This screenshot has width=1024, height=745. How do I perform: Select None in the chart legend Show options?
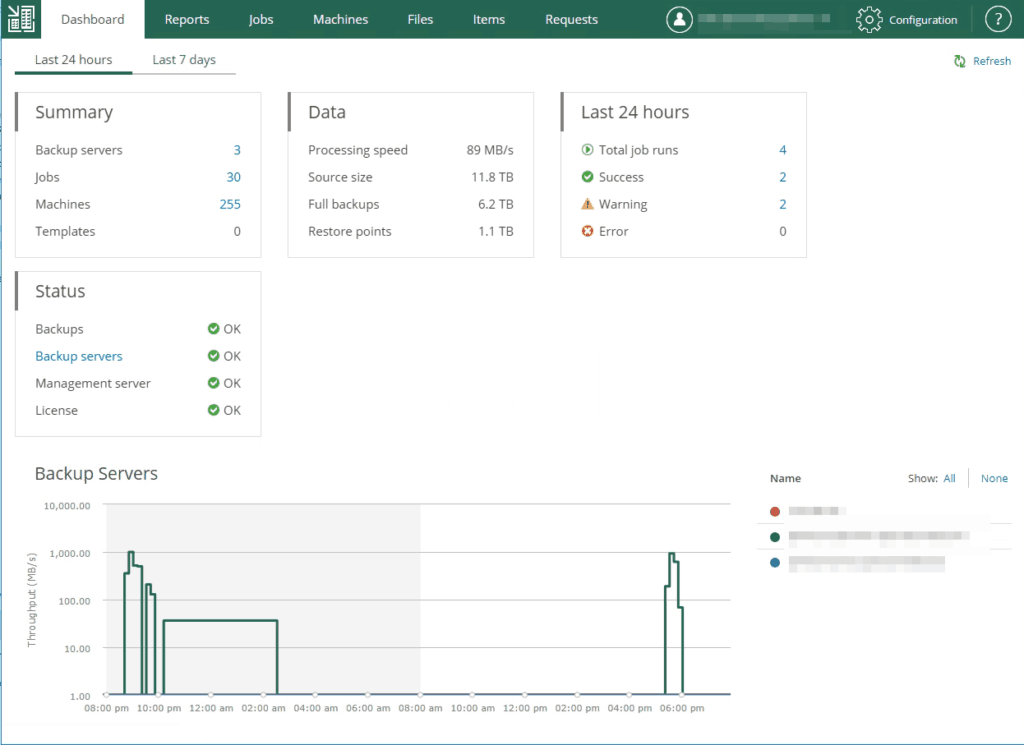pyautogui.click(x=994, y=478)
